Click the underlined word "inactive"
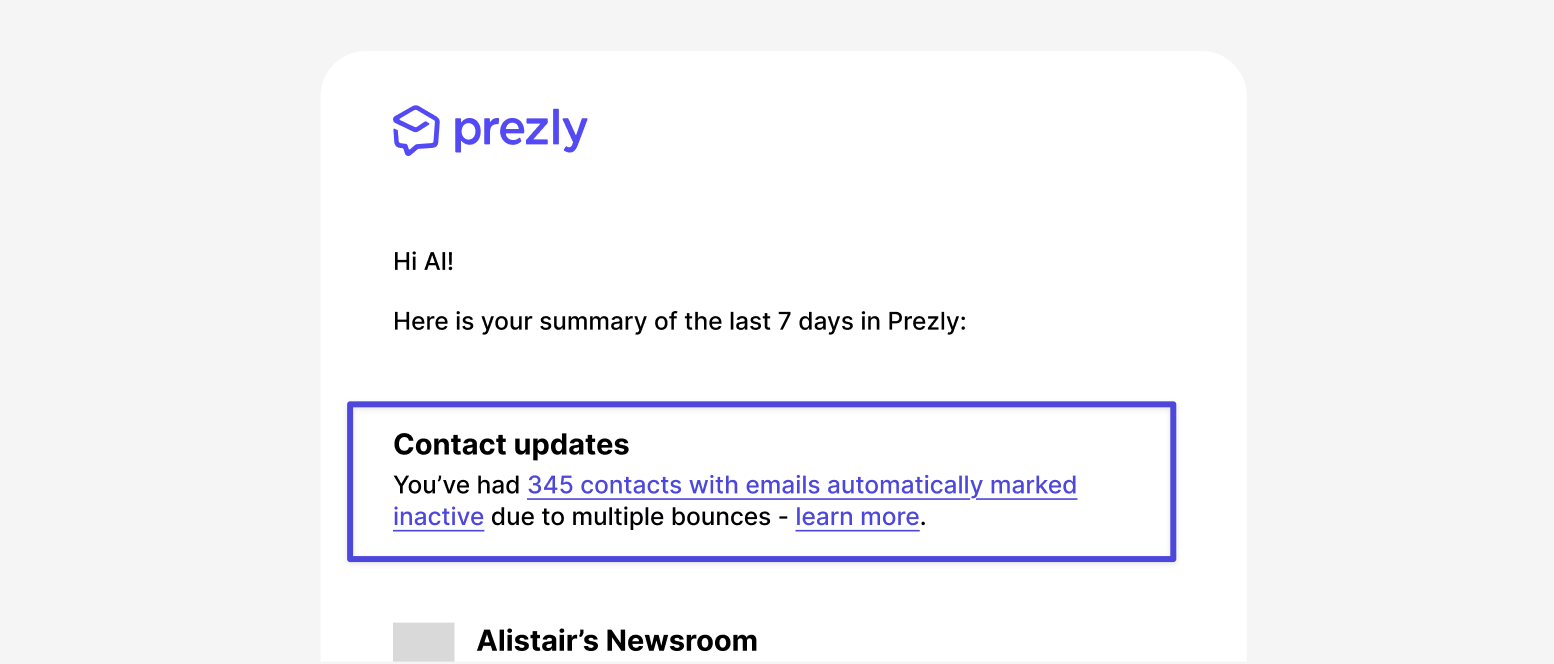Screen dimensions: 1554x664 click(x=438, y=517)
